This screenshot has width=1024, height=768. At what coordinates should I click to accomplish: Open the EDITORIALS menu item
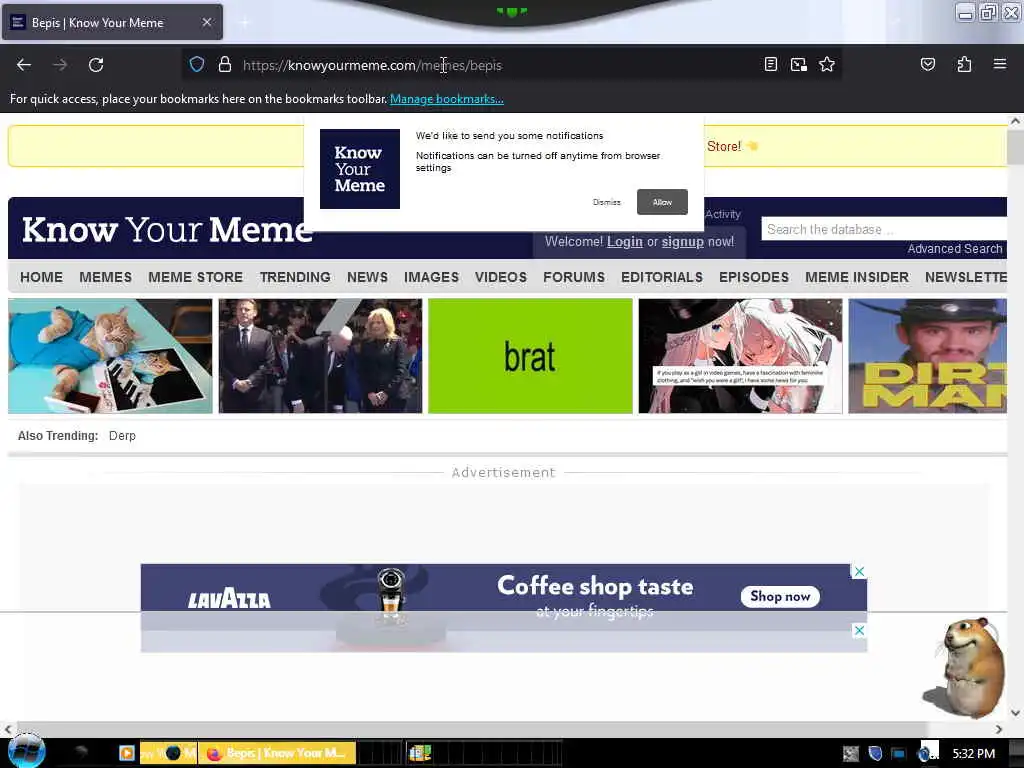(x=662, y=277)
